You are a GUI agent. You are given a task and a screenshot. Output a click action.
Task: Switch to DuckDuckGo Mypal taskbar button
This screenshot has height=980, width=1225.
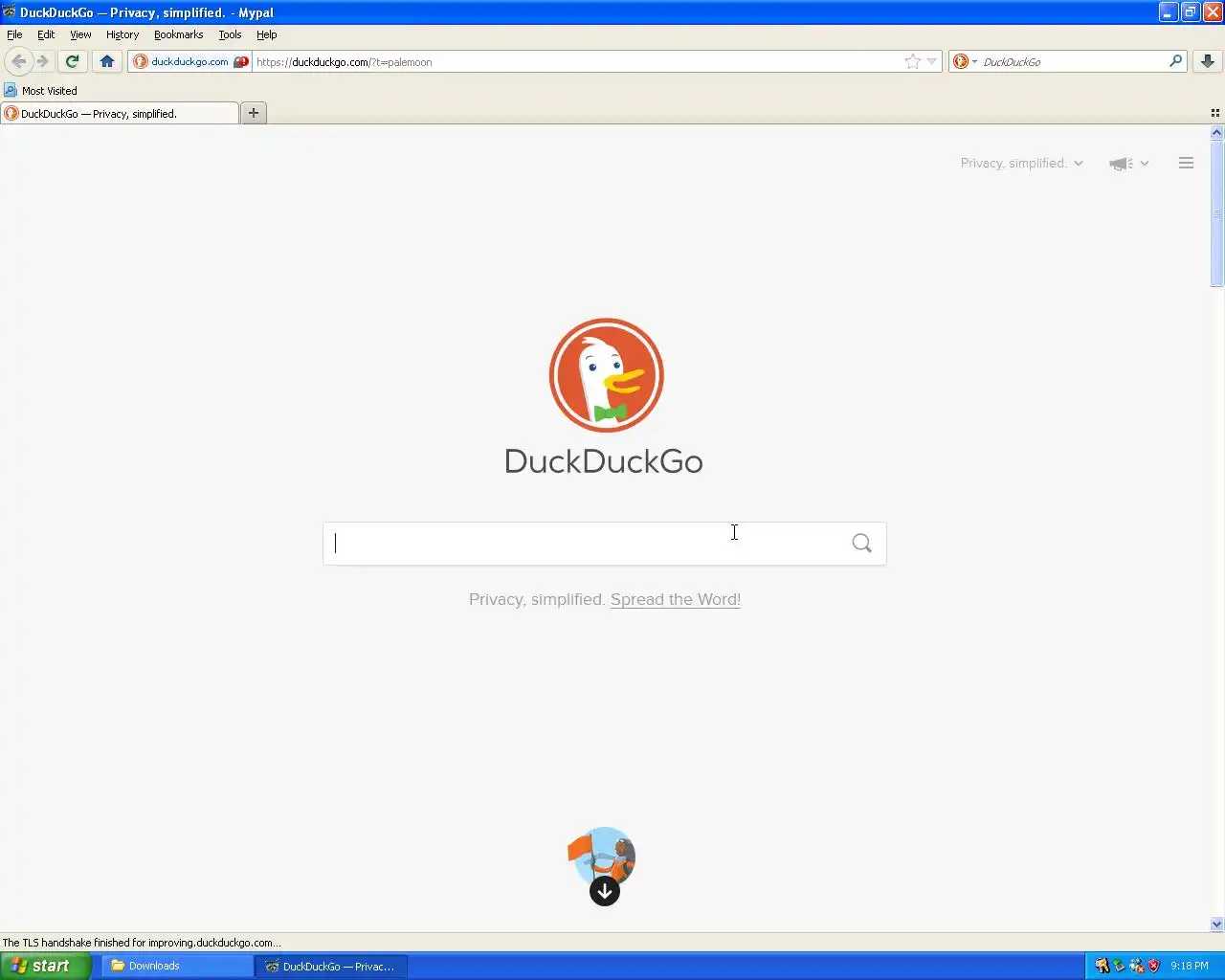point(333,966)
